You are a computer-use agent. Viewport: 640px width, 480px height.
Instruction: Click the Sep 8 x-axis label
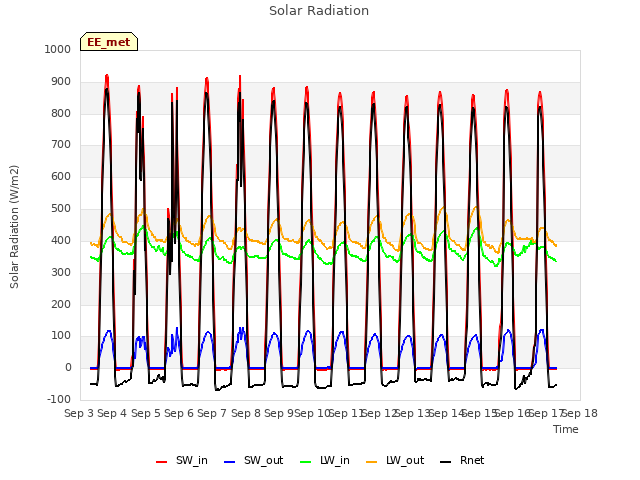coord(246,413)
